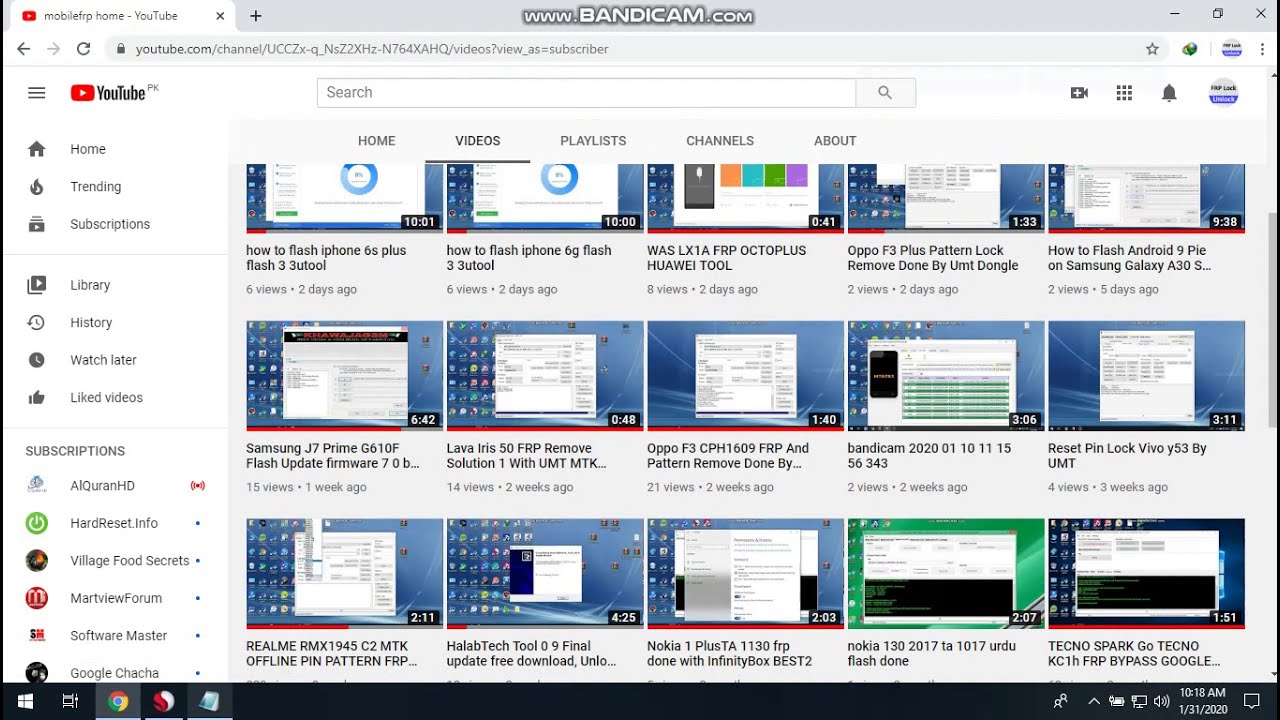The width and height of the screenshot is (1280, 720).
Task: Open the Chrome menu three dots
Action: point(1261,48)
